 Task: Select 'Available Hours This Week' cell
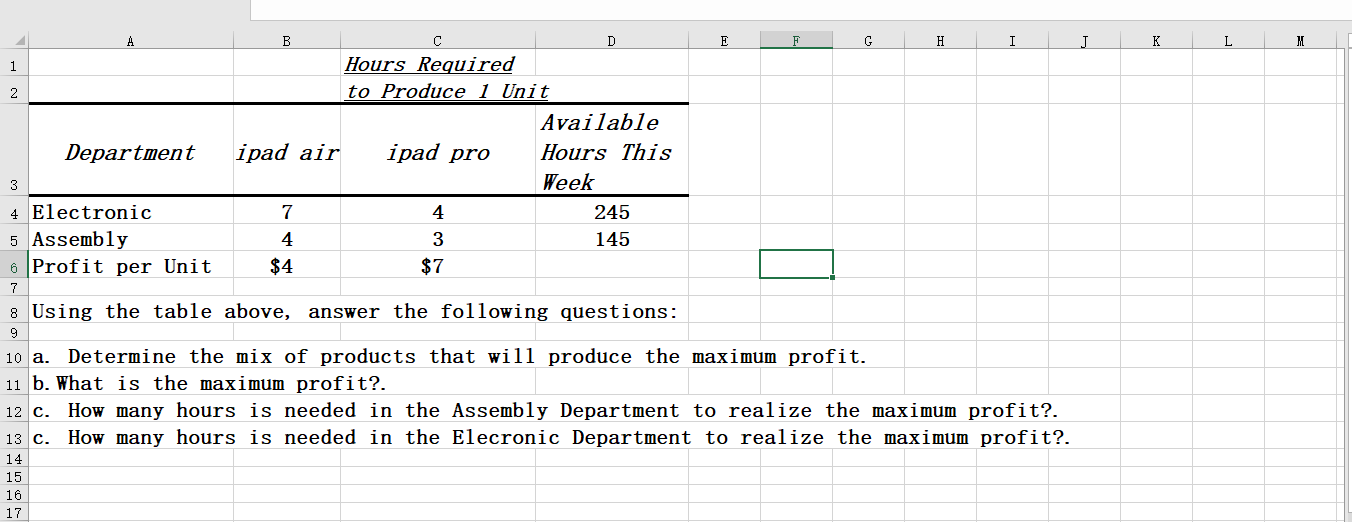coord(612,152)
